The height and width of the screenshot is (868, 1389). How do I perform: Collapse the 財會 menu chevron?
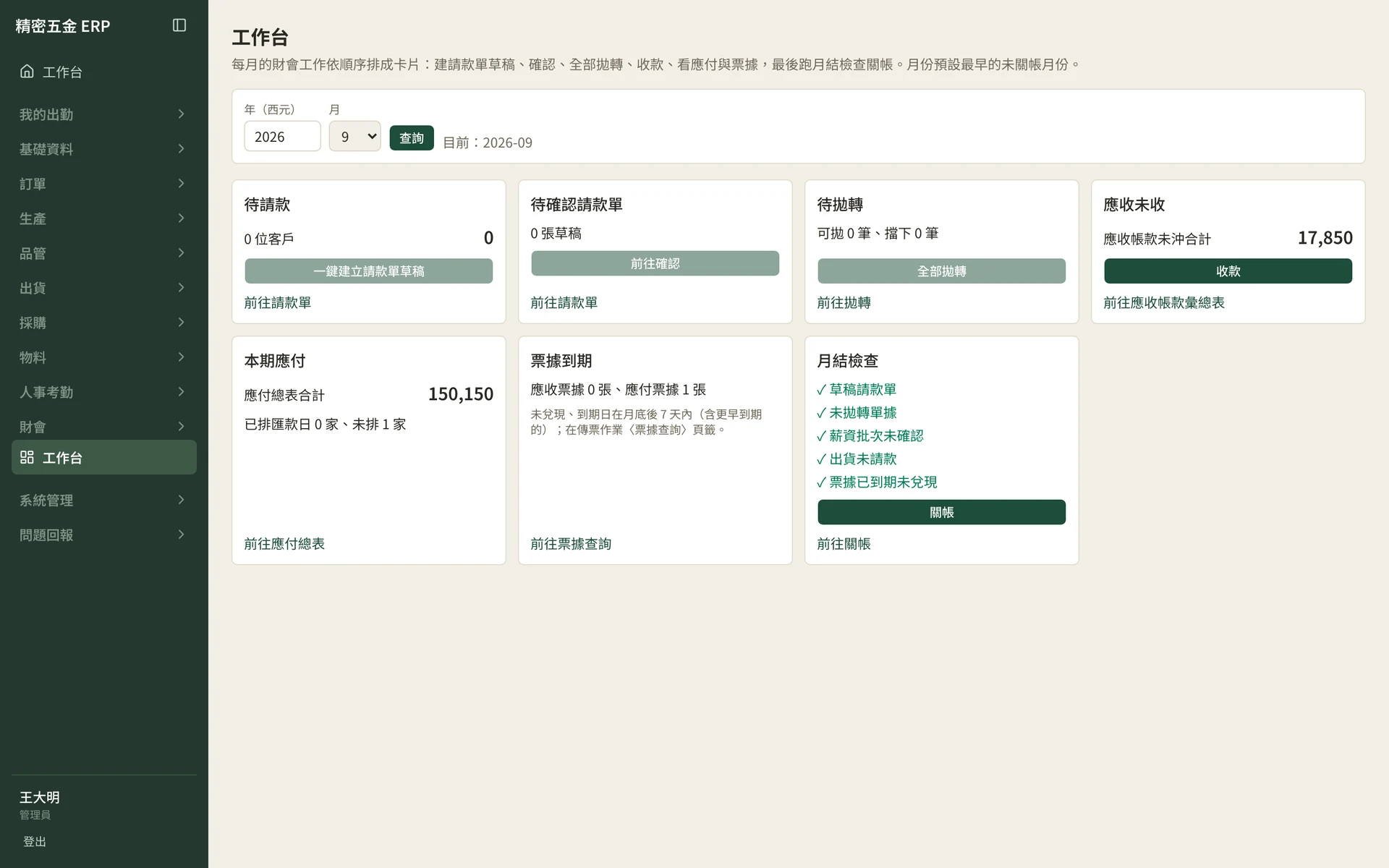click(x=181, y=427)
